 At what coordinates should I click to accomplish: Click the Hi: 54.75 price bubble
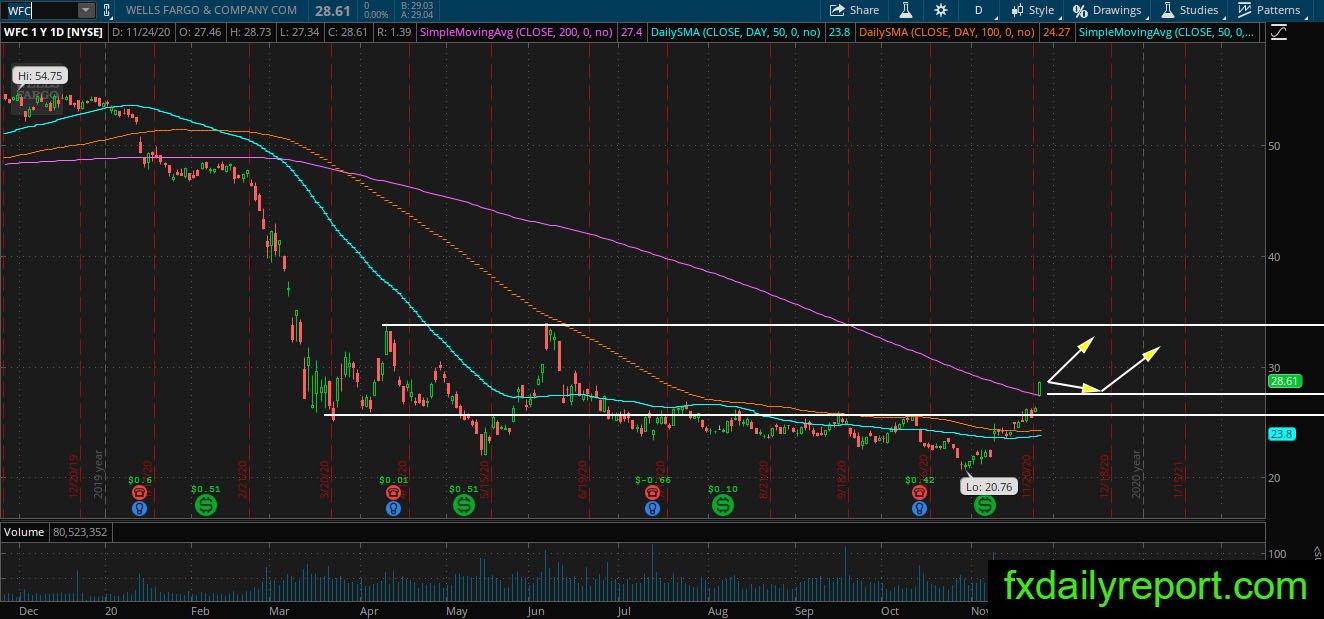39,76
